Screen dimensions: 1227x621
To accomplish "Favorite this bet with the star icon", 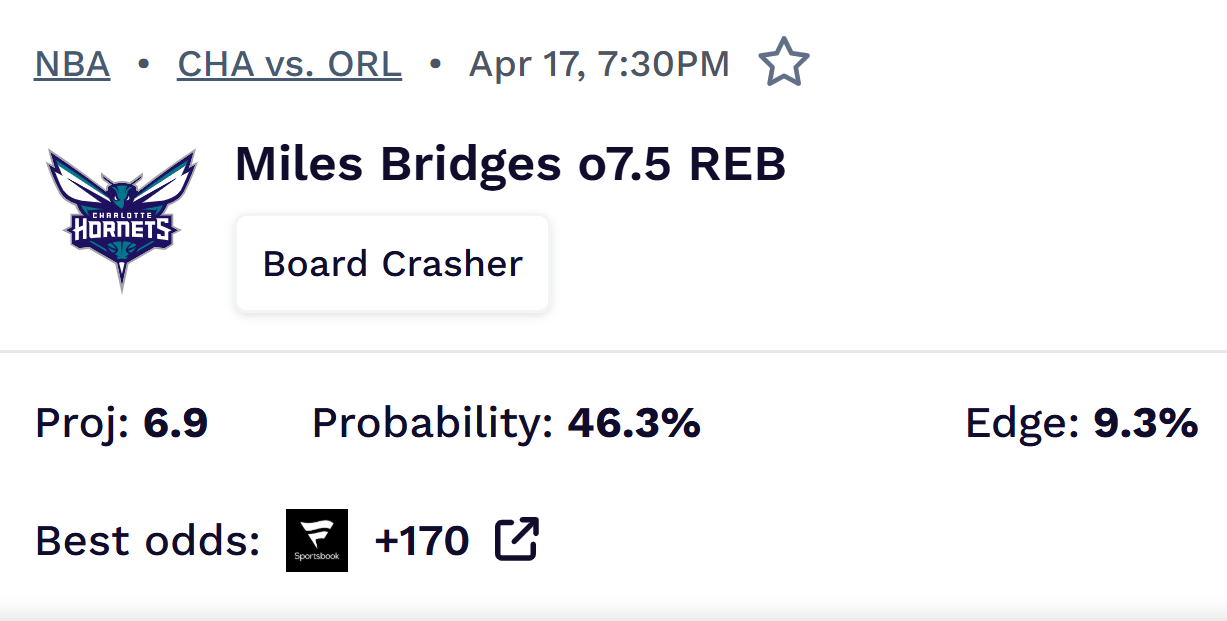I will point(784,63).
